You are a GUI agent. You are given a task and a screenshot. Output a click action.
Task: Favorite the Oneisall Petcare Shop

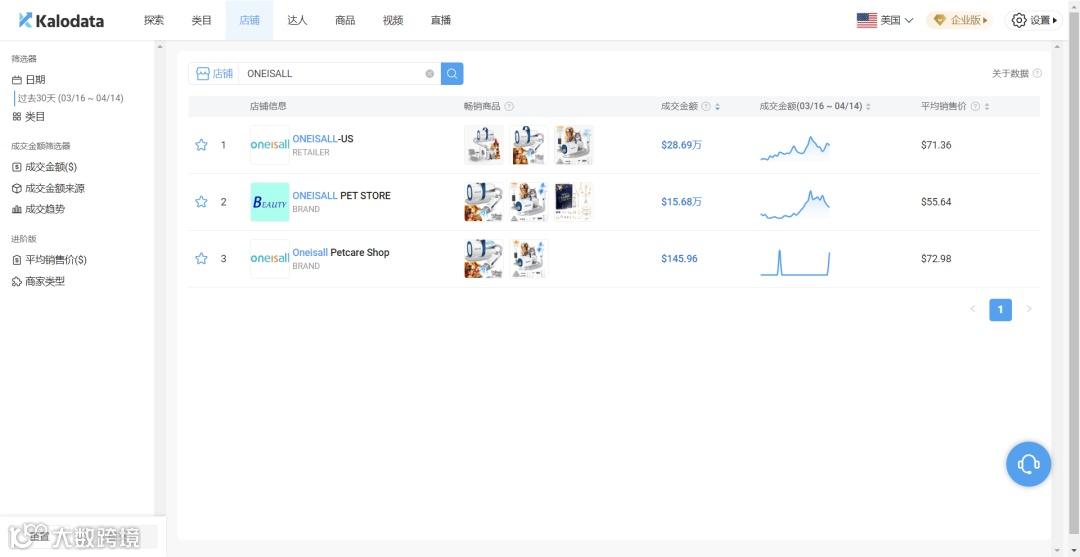(201, 259)
